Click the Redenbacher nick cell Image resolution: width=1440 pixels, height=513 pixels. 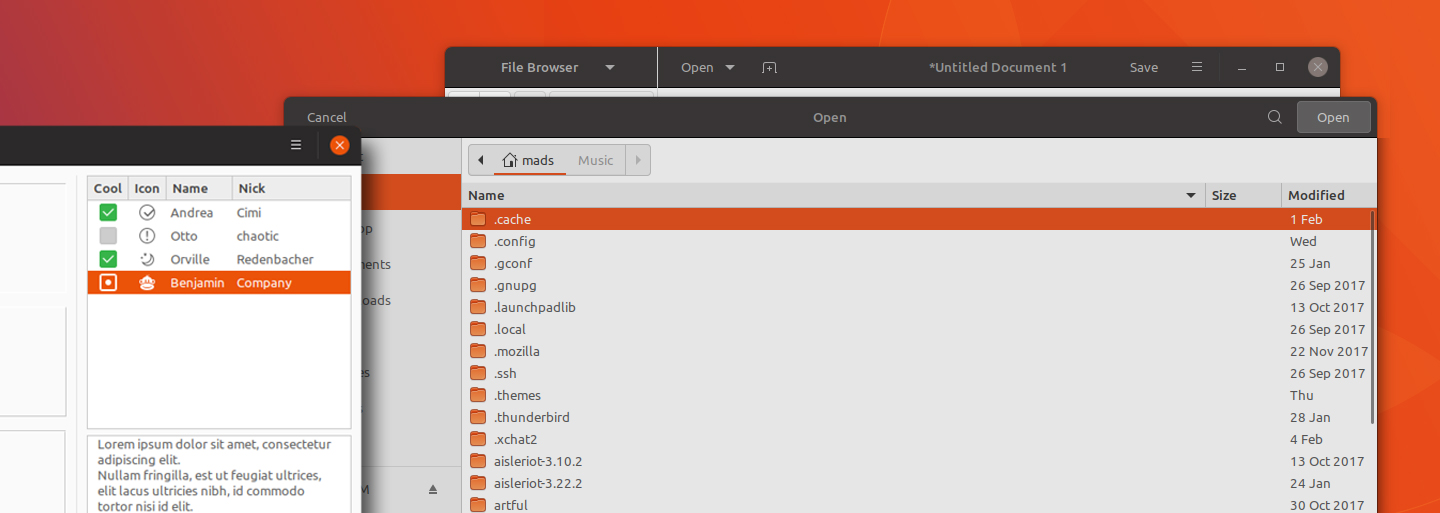(275, 259)
